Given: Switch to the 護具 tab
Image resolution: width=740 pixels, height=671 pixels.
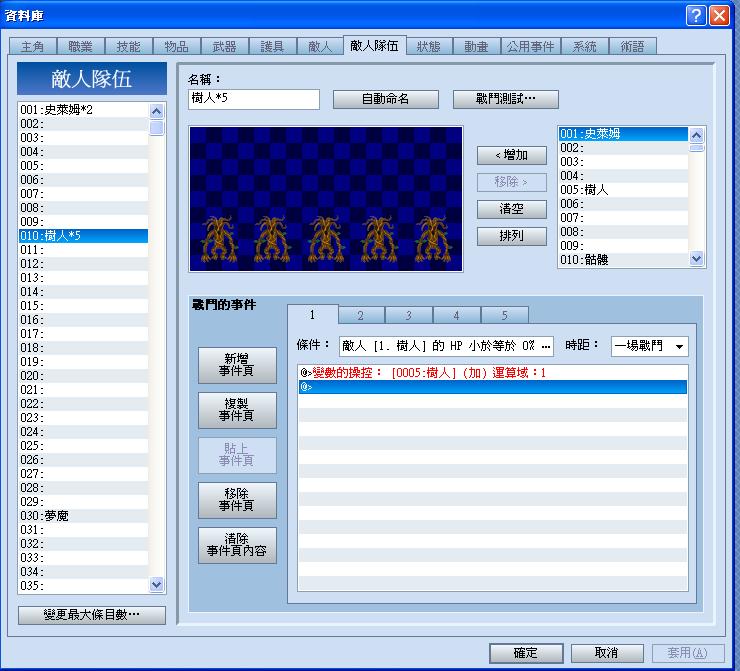Looking at the screenshot, I should coord(272,46).
